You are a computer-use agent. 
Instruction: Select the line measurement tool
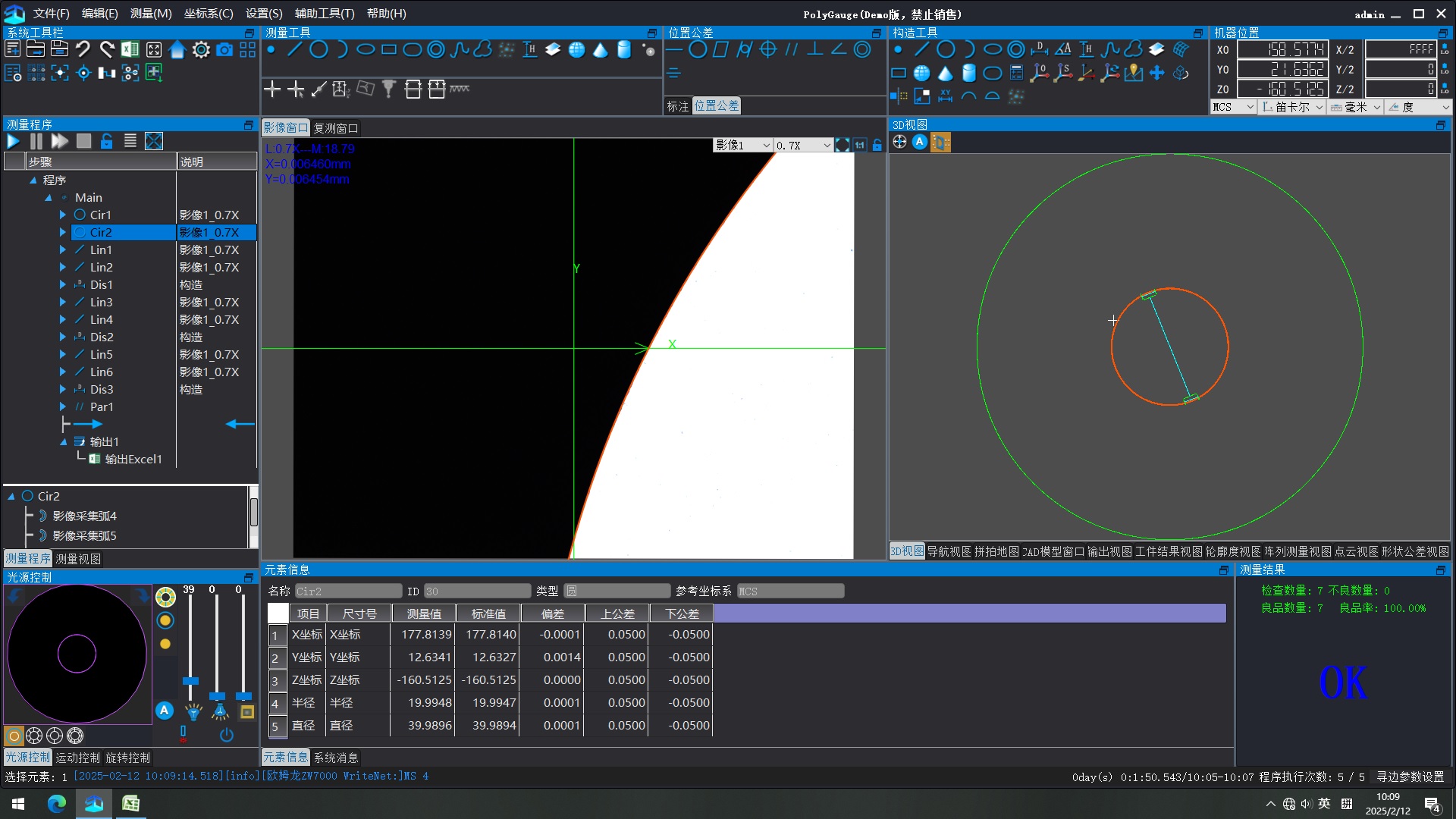295,50
